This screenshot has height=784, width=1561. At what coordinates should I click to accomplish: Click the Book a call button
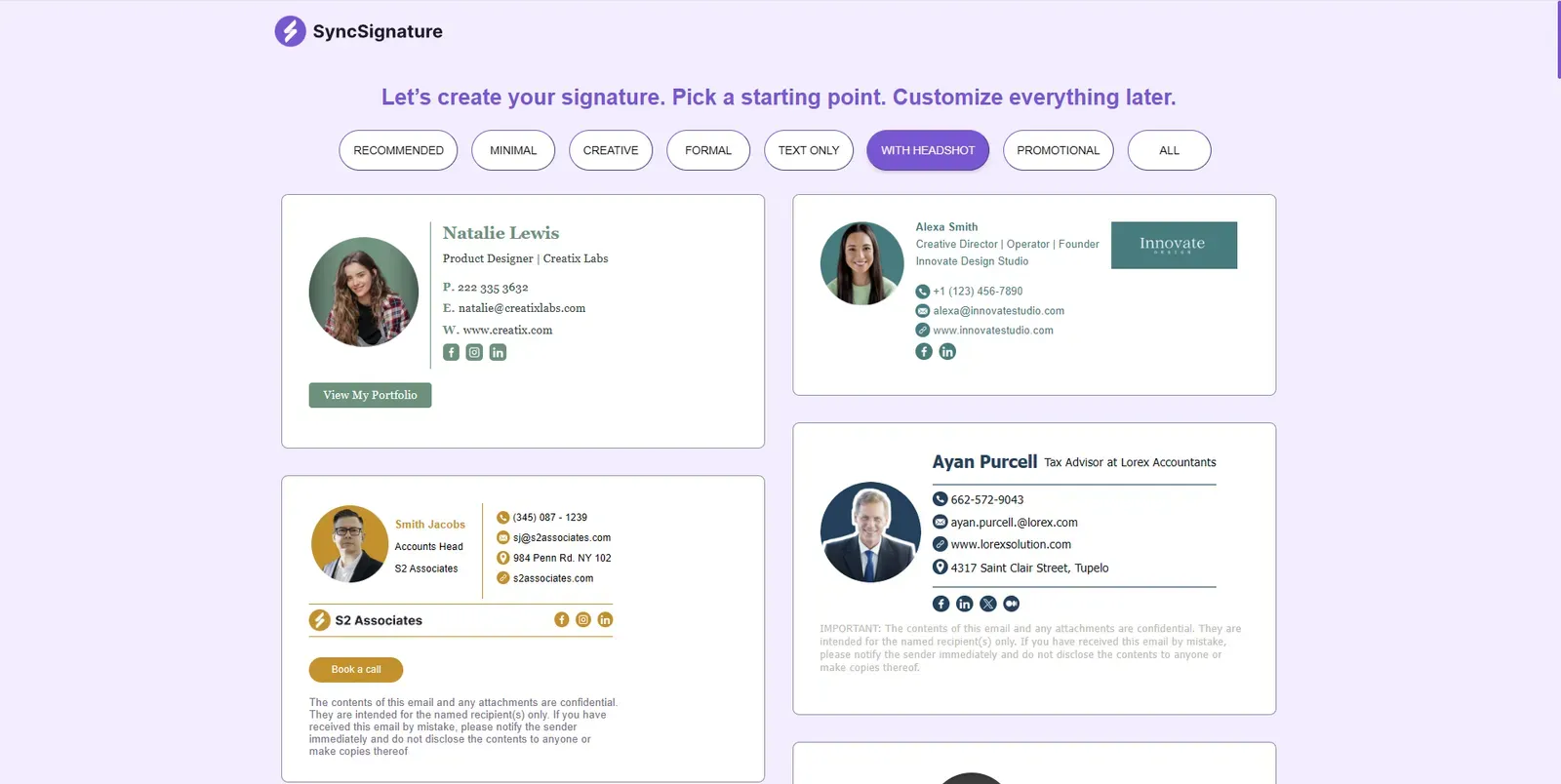356,670
